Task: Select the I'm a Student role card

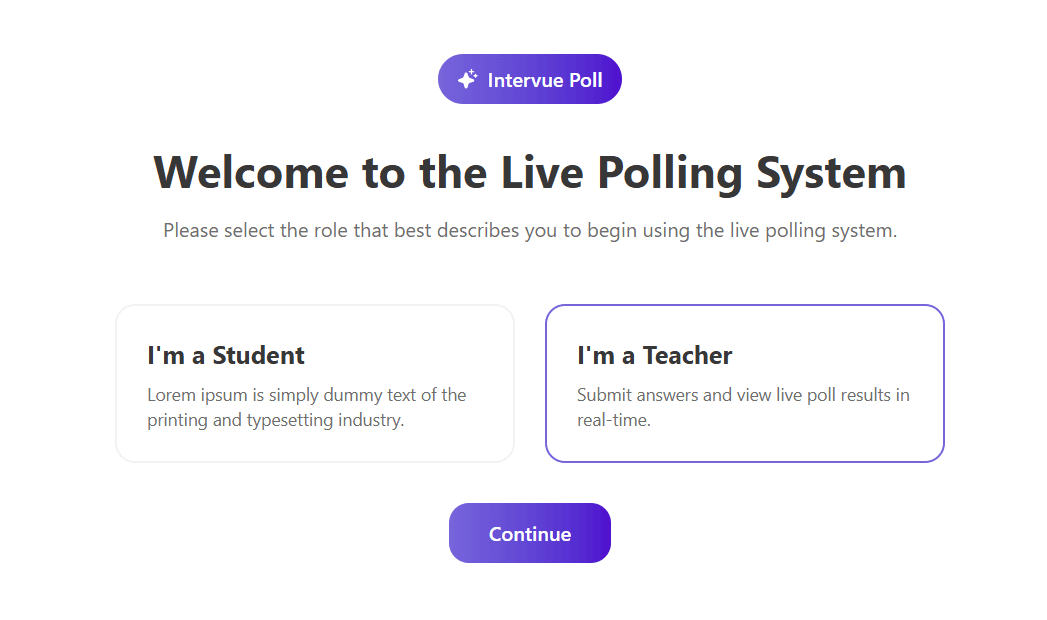Action: (315, 383)
